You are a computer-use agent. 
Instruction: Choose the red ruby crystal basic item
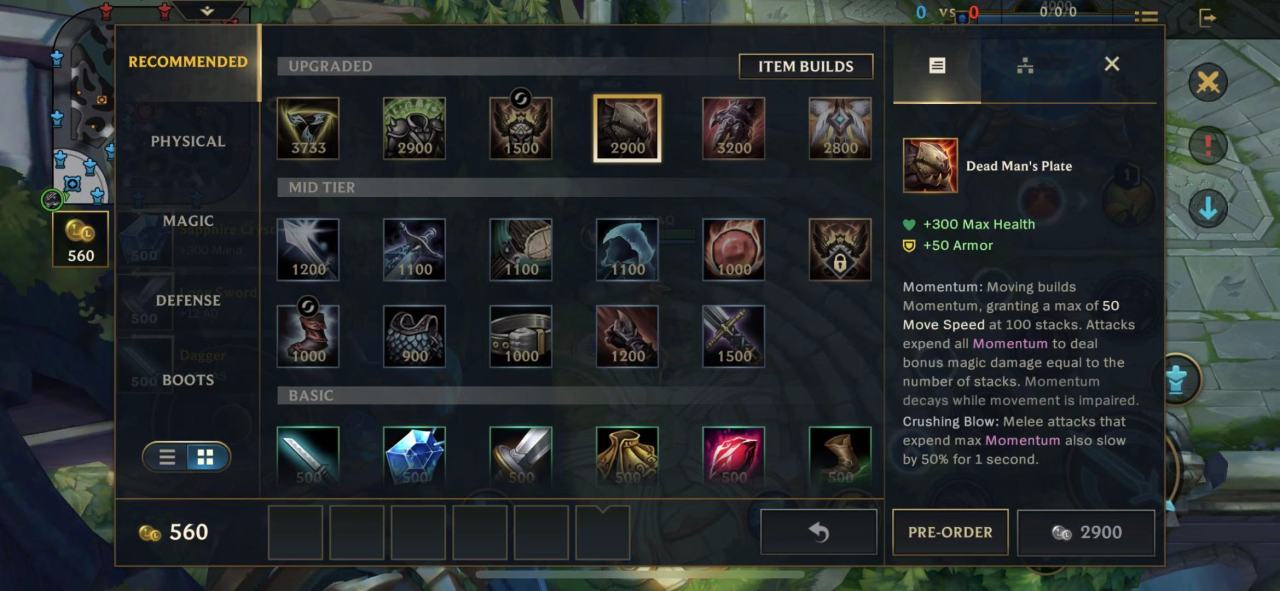point(734,457)
